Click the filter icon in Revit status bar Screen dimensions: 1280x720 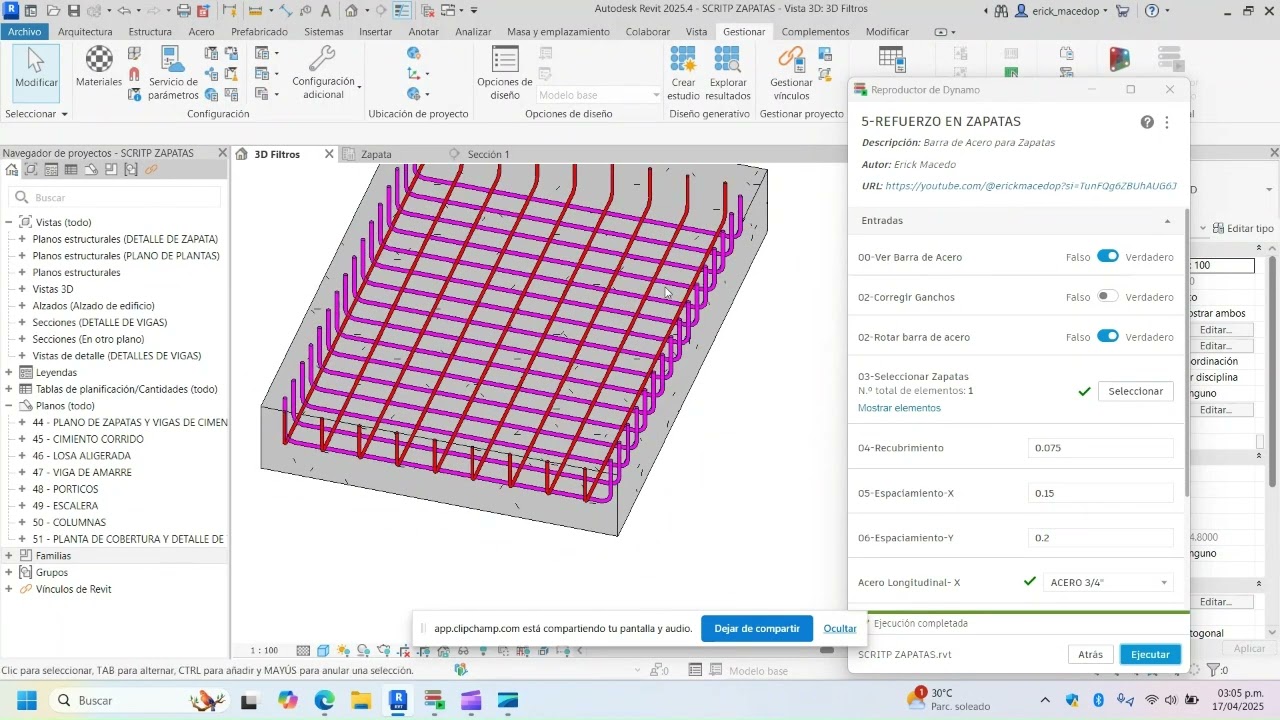[x=1214, y=670]
